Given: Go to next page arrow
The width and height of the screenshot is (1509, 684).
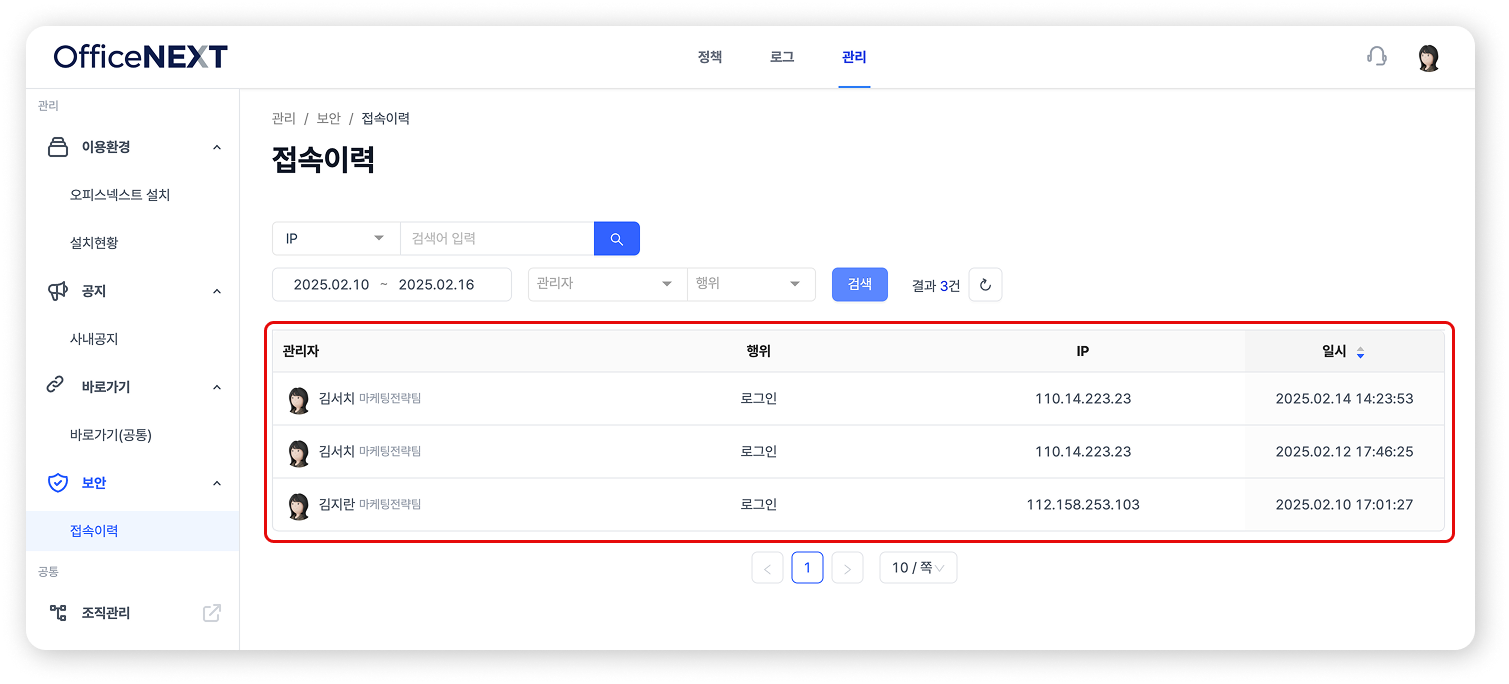Looking at the screenshot, I should tap(847, 568).
